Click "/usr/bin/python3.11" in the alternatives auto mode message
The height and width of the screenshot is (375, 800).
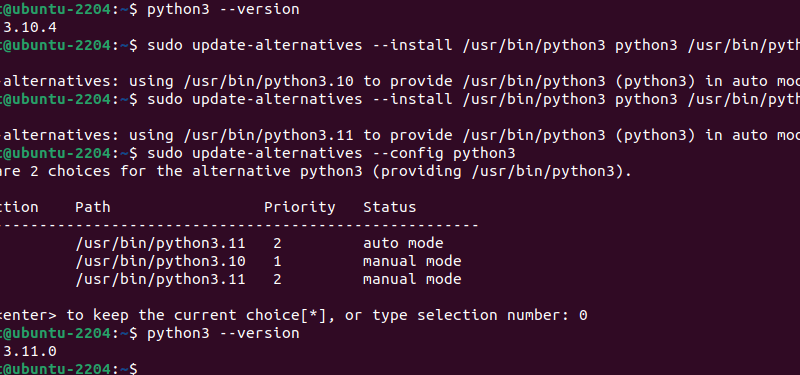coord(269,135)
